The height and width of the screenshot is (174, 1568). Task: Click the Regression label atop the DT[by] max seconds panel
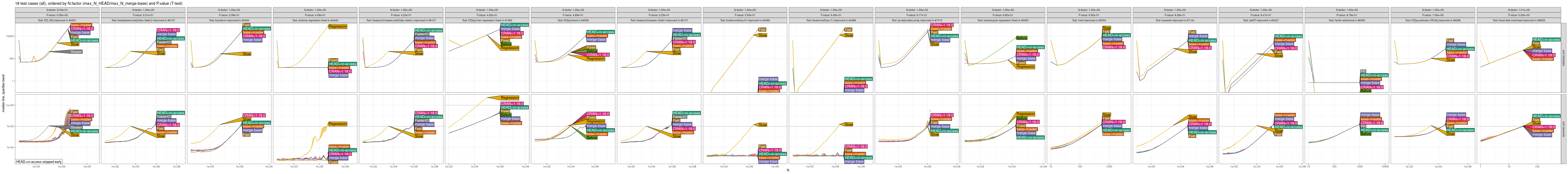click(509, 98)
